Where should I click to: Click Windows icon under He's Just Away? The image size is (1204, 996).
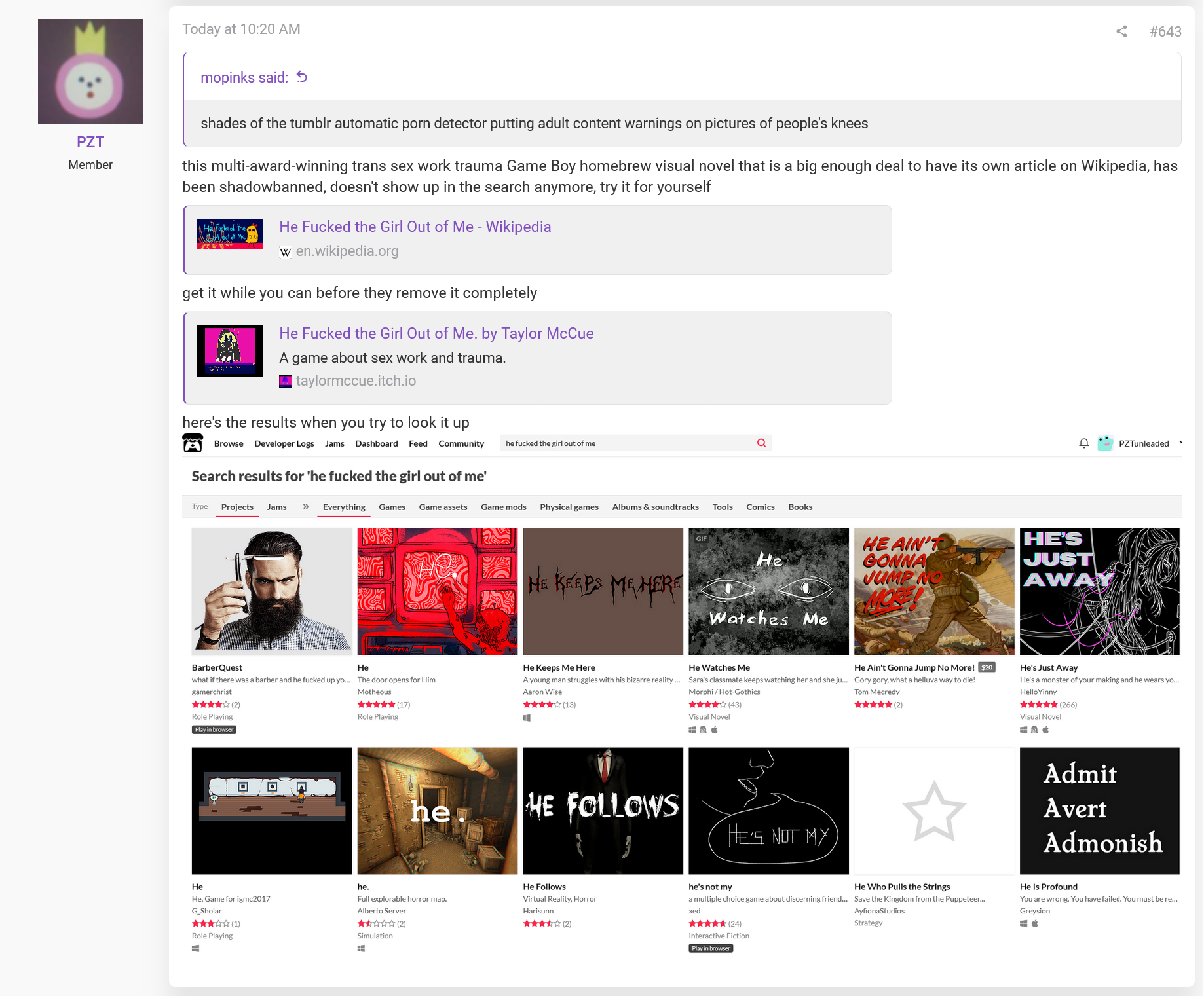[1024, 729]
